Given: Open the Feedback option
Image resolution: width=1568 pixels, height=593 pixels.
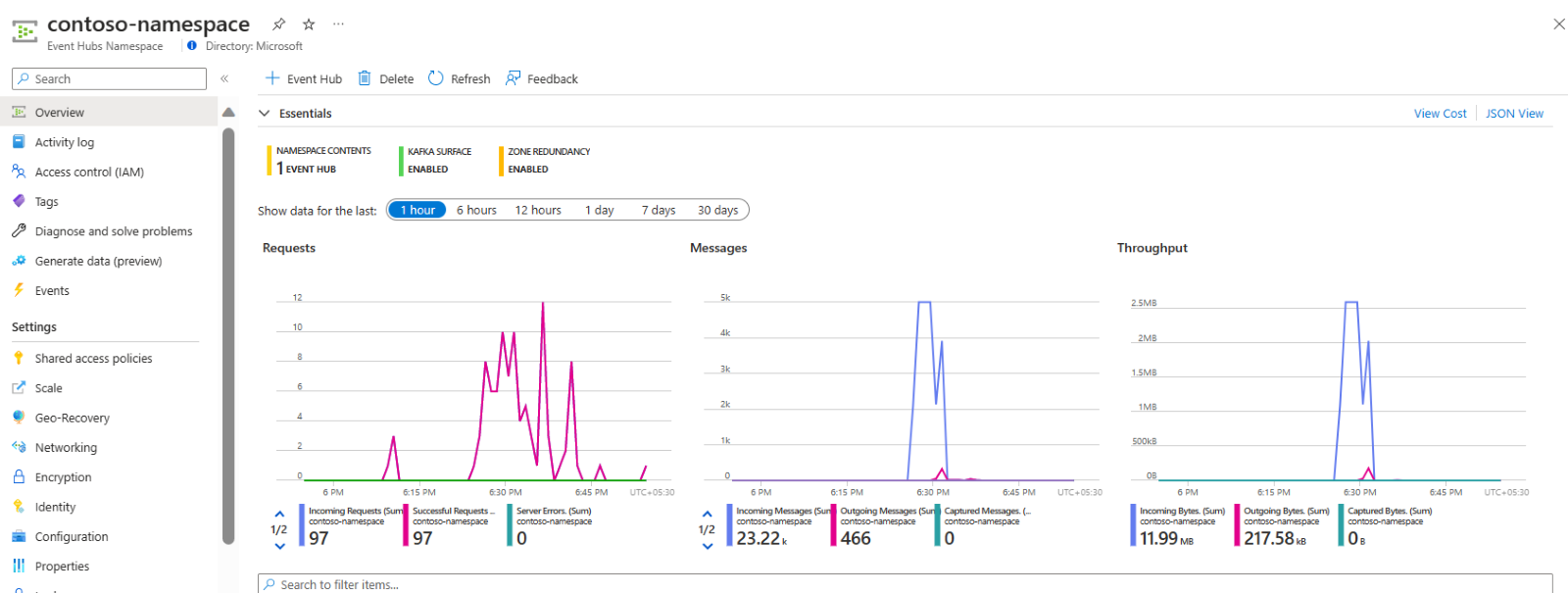Looking at the screenshot, I should click(x=542, y=78).
